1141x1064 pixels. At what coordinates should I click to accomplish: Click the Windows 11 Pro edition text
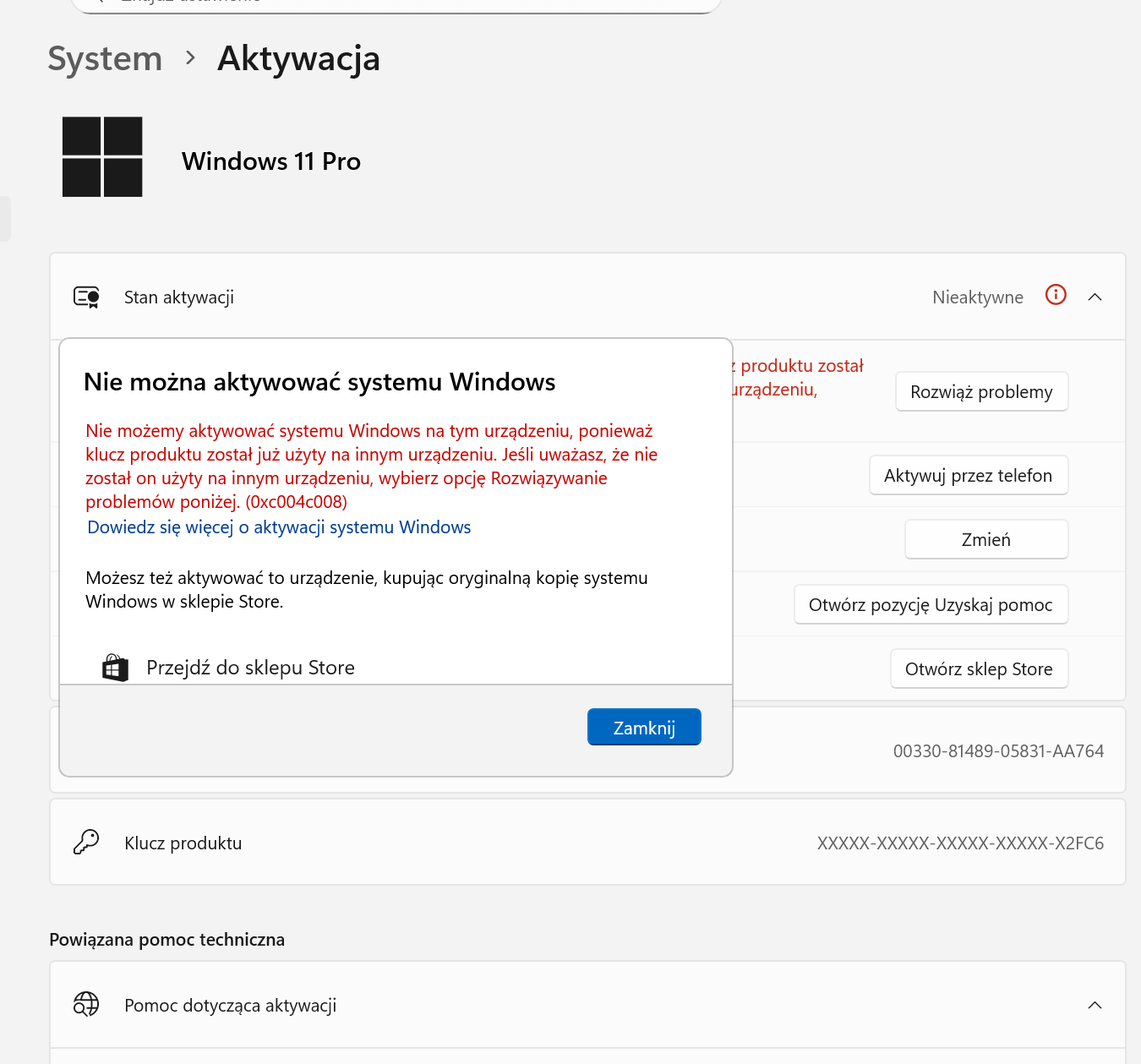[271, 161]
